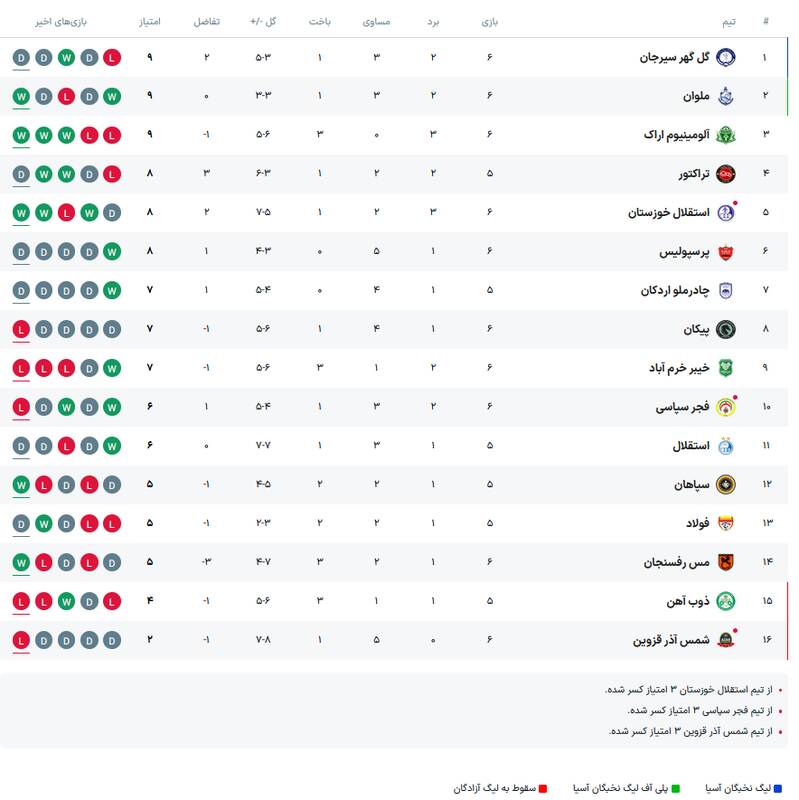The image size is (799, 800).
Task: Click the Aluminium Arak team logo
Action: (726, 135)
